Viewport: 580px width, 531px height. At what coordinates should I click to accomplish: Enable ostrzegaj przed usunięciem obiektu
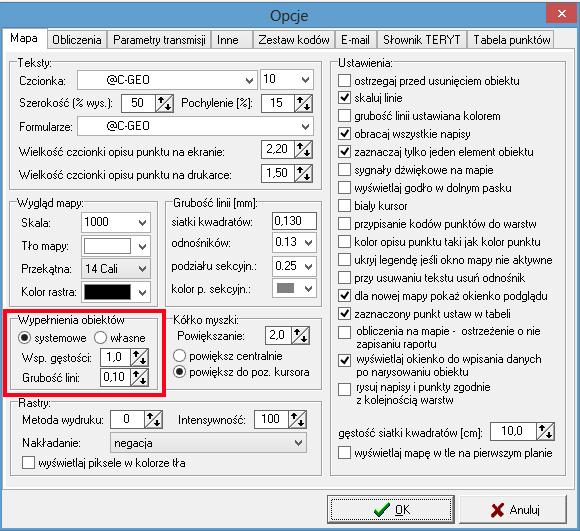pos(344,80)
